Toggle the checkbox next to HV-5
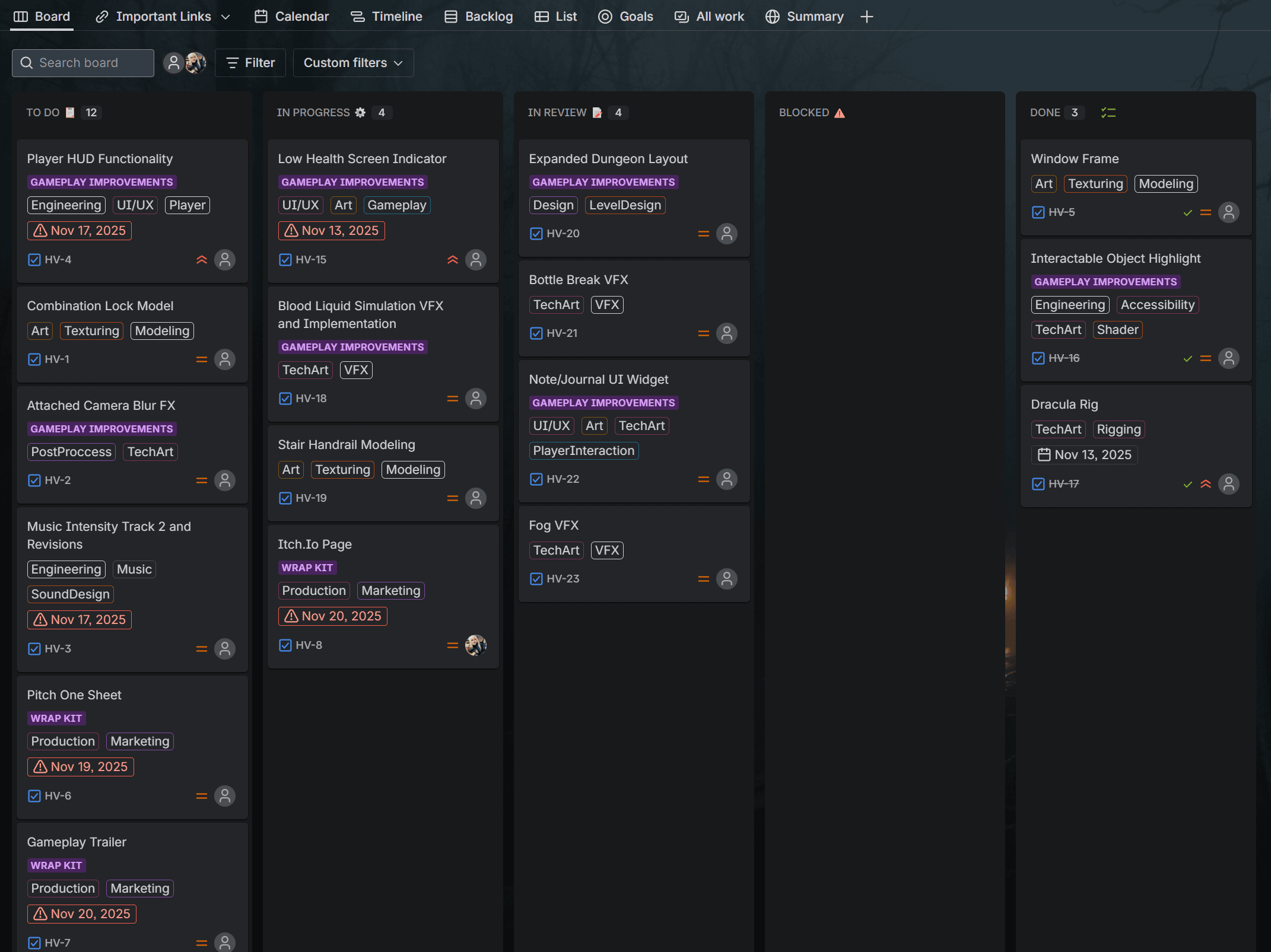Screen dimensions: 1271x952 coord(1038,212)
